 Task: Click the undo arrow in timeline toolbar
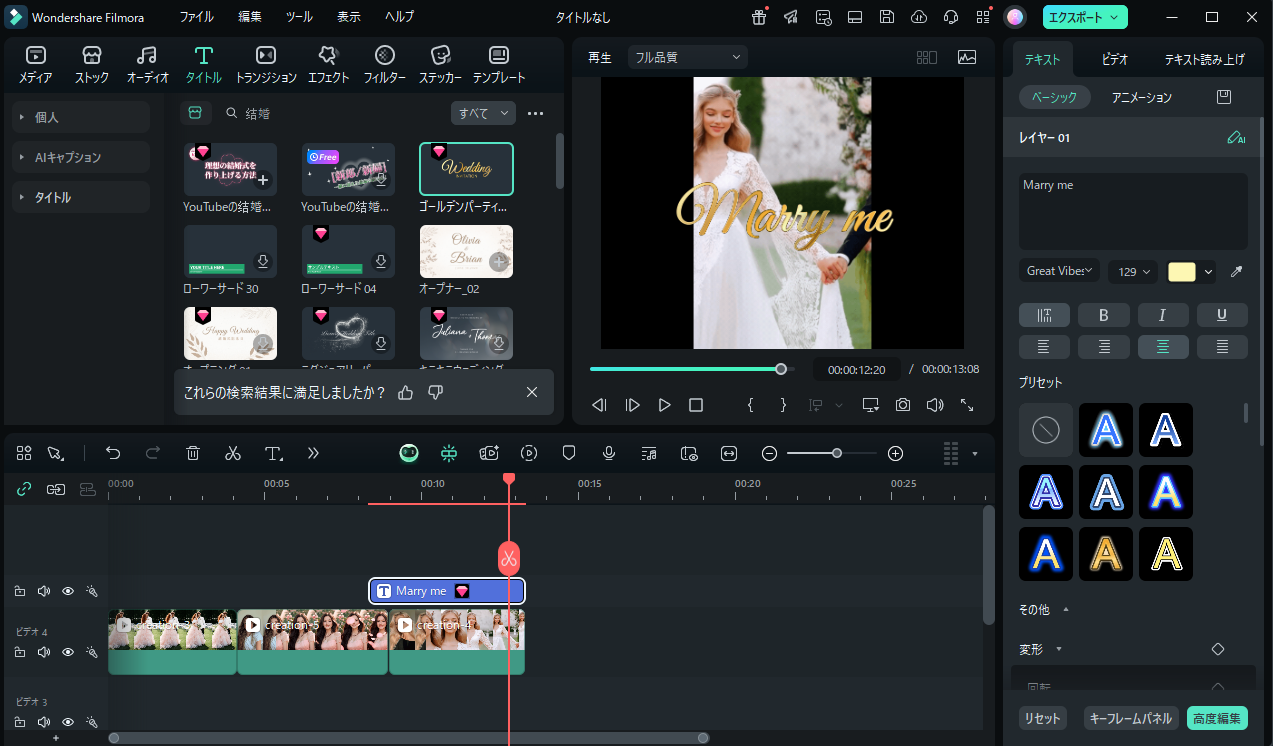[x=113, y=453]
